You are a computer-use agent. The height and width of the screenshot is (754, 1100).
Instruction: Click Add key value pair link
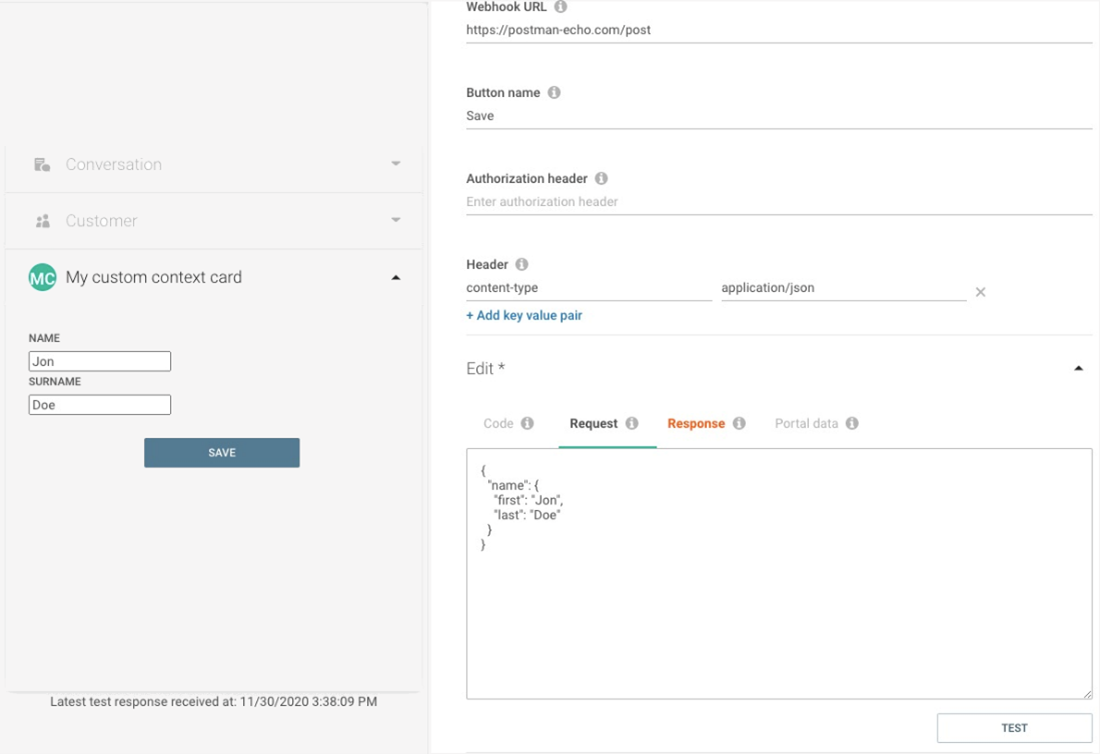pos(524,316)
